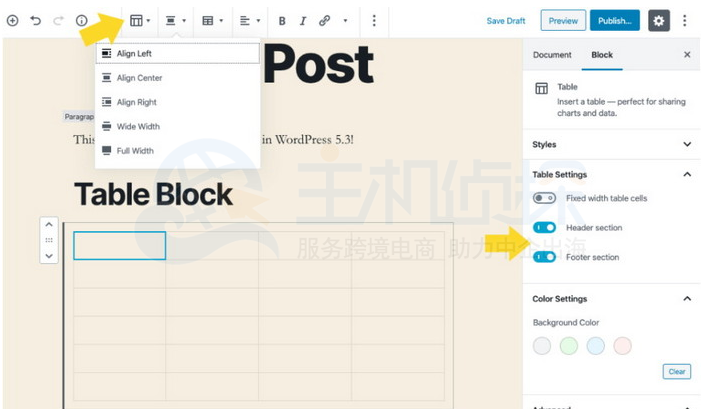Undo the last change

coord(35,21)
